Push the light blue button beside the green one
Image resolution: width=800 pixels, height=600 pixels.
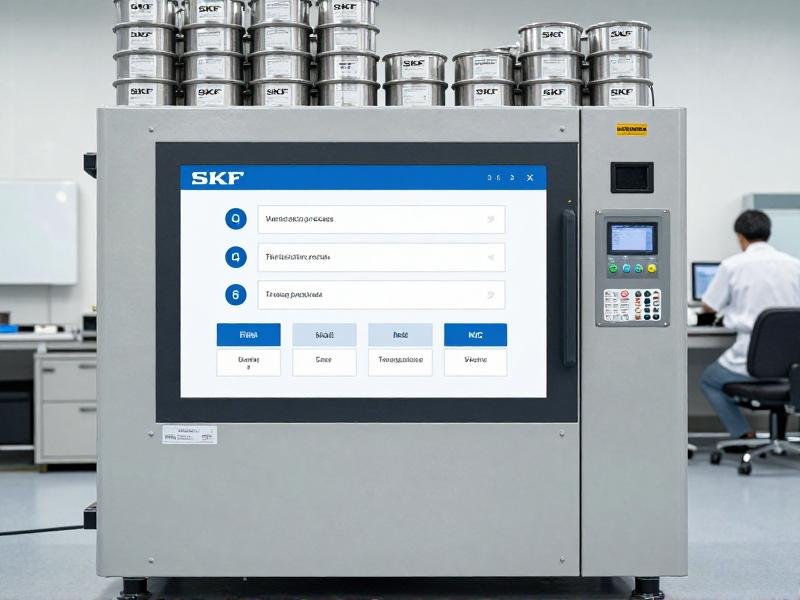coord(626,268)
